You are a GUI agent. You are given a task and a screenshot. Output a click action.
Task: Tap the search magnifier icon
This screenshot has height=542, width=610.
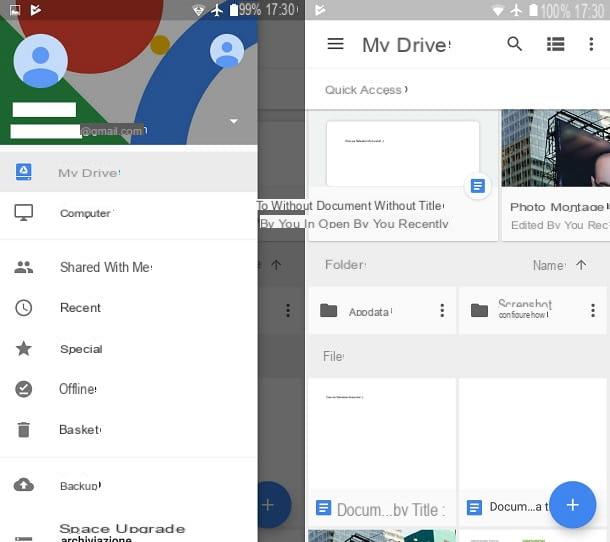514,44
